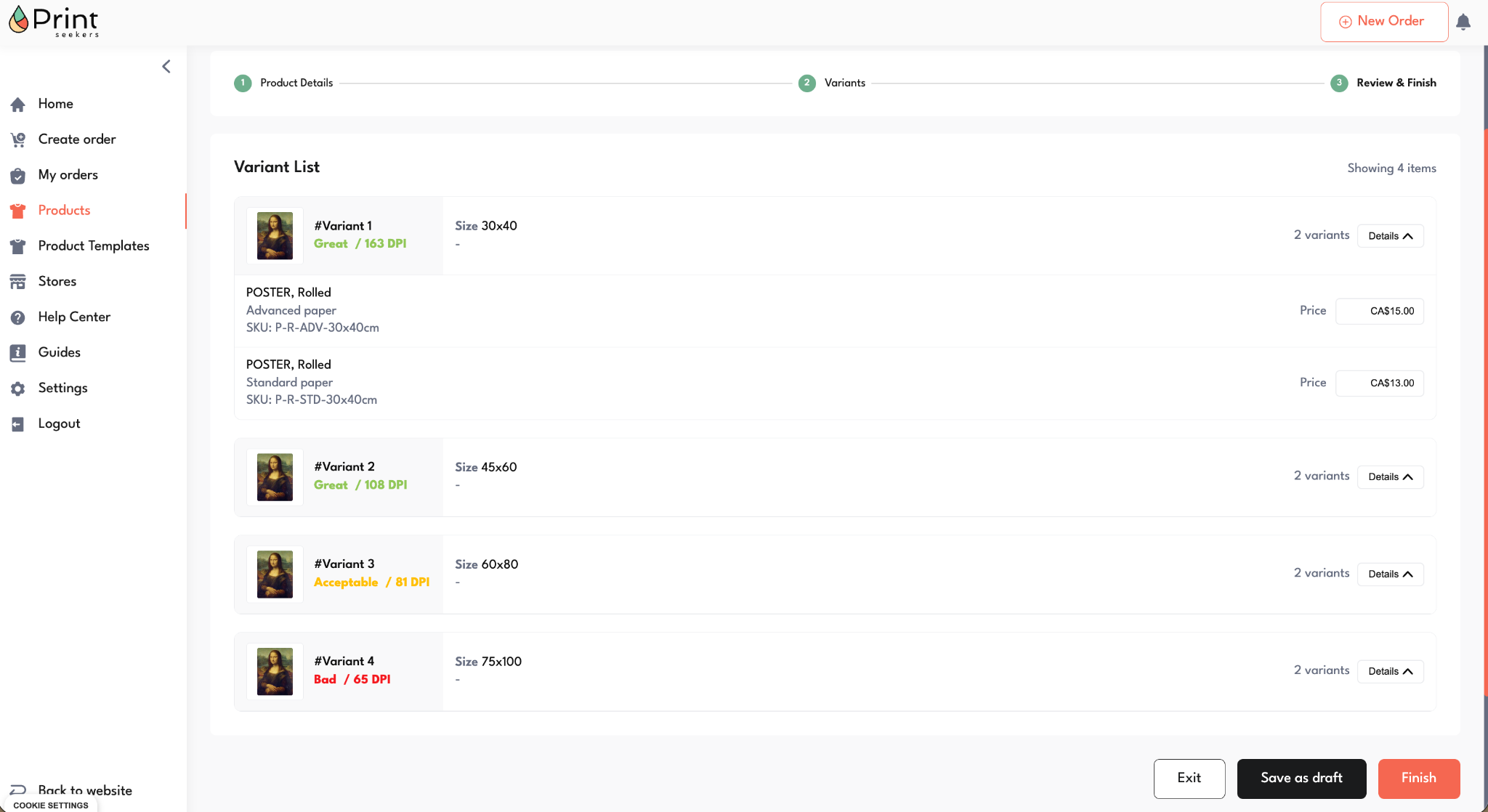Click the Size 45x60 text

(x=486, y=467)
